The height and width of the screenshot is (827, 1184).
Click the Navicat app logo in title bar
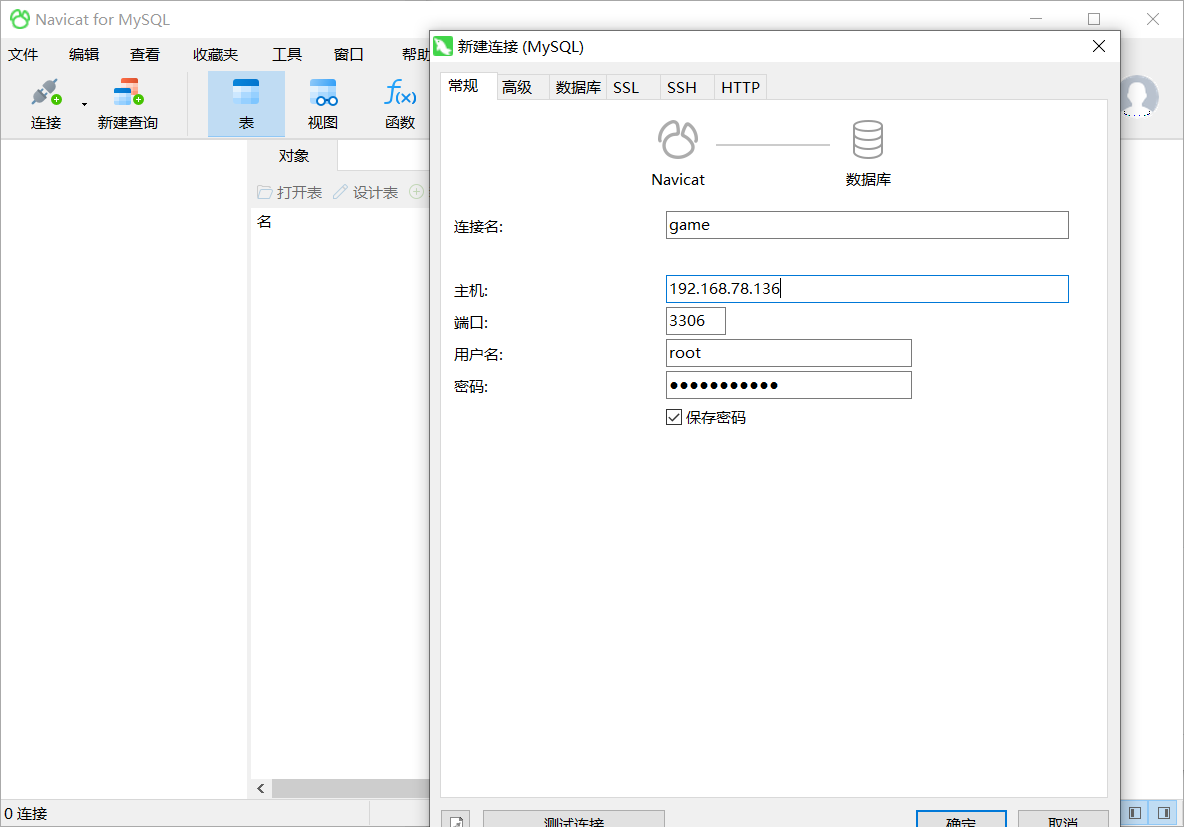(x=20, y=20)
